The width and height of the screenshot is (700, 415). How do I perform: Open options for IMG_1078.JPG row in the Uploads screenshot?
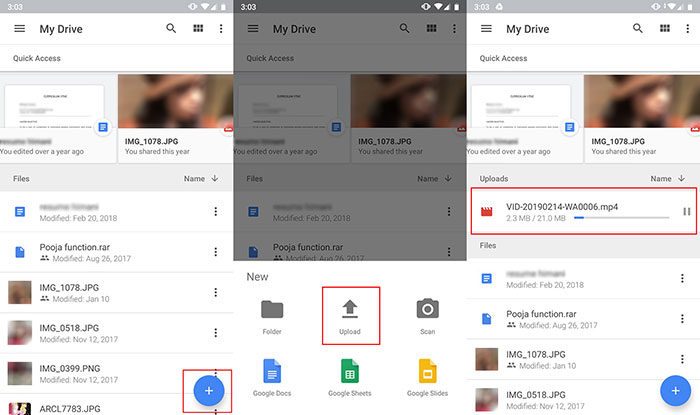[682, 359]
